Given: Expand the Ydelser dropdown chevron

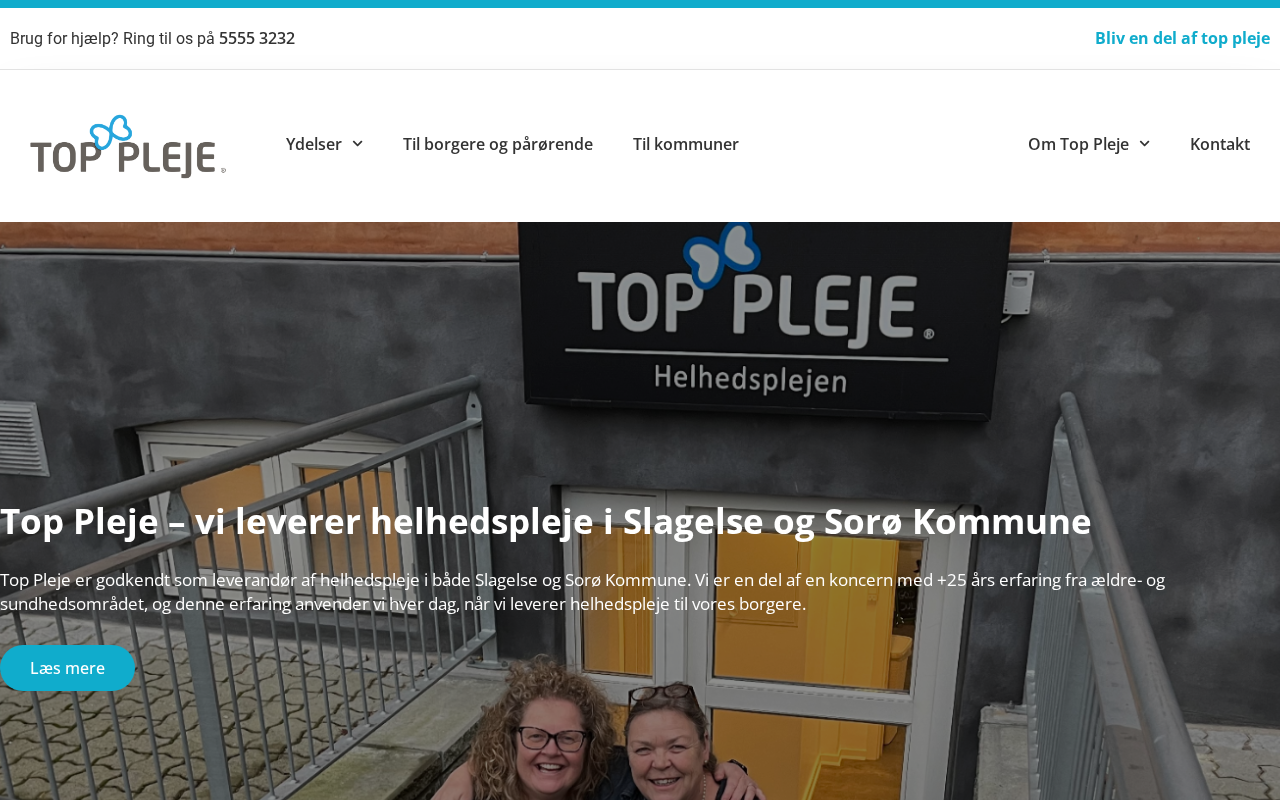Looking at the screenshot, I should click(x=357, y=144).
